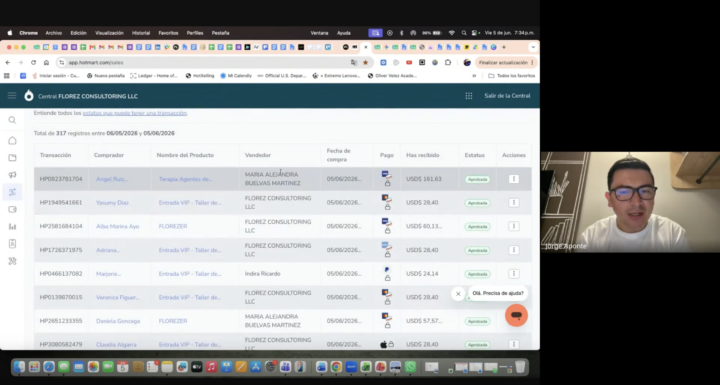Image resolution: width=720 pixels, height=385 pixels.
Task: Open 'Todos los favoritos' bookmarks folder
Action: (x=512, y=76)
